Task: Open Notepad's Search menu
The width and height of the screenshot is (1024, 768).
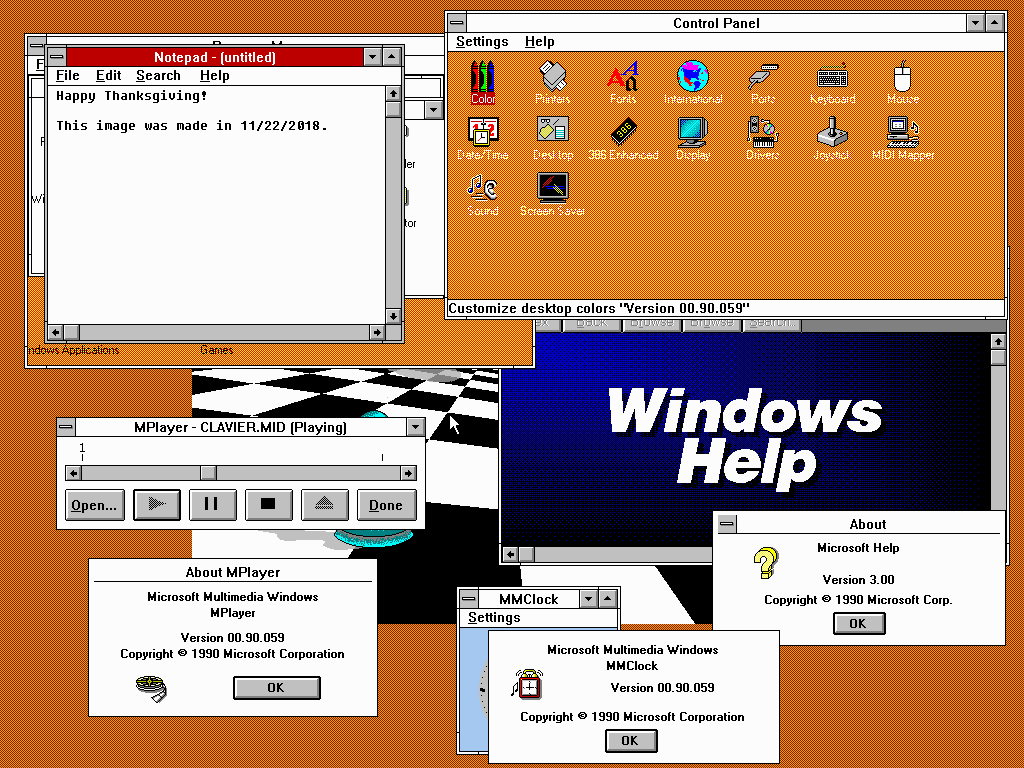Action: 158,75
